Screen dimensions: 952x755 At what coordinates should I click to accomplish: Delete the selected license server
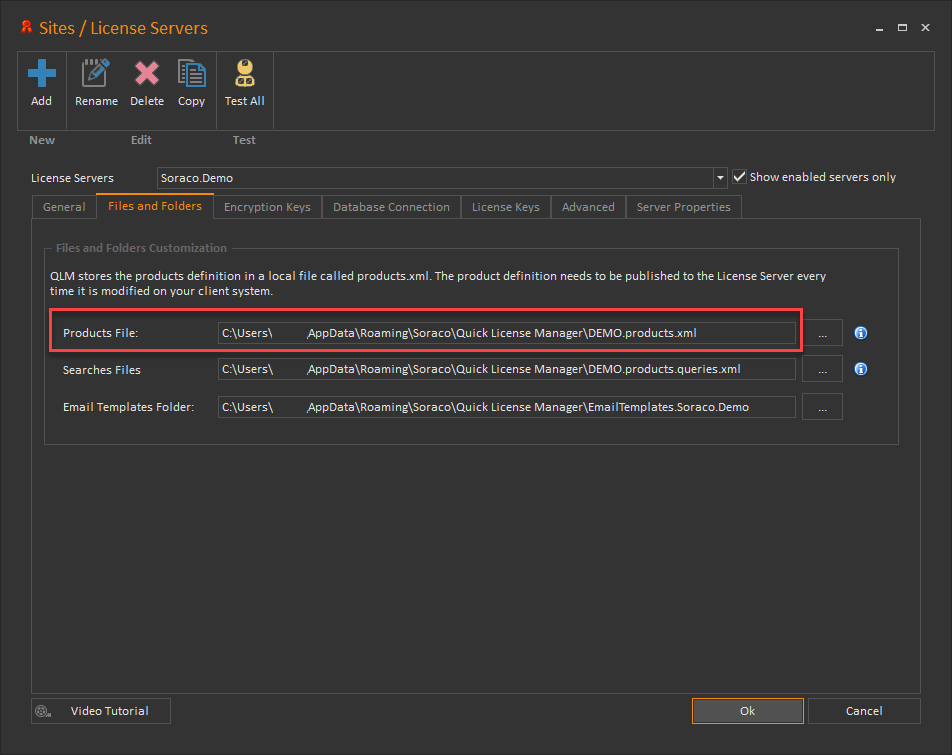coord(147,83)
